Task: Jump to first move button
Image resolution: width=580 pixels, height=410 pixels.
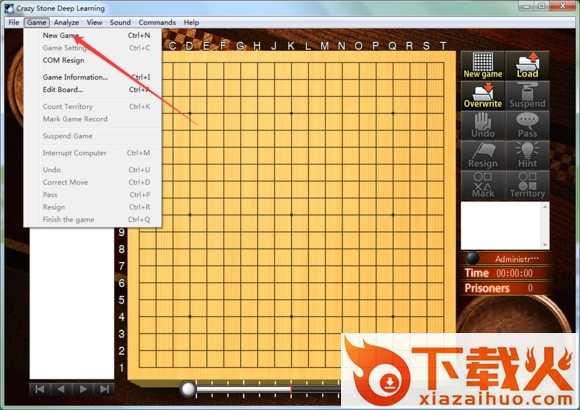Action: [x=40, y=389]
